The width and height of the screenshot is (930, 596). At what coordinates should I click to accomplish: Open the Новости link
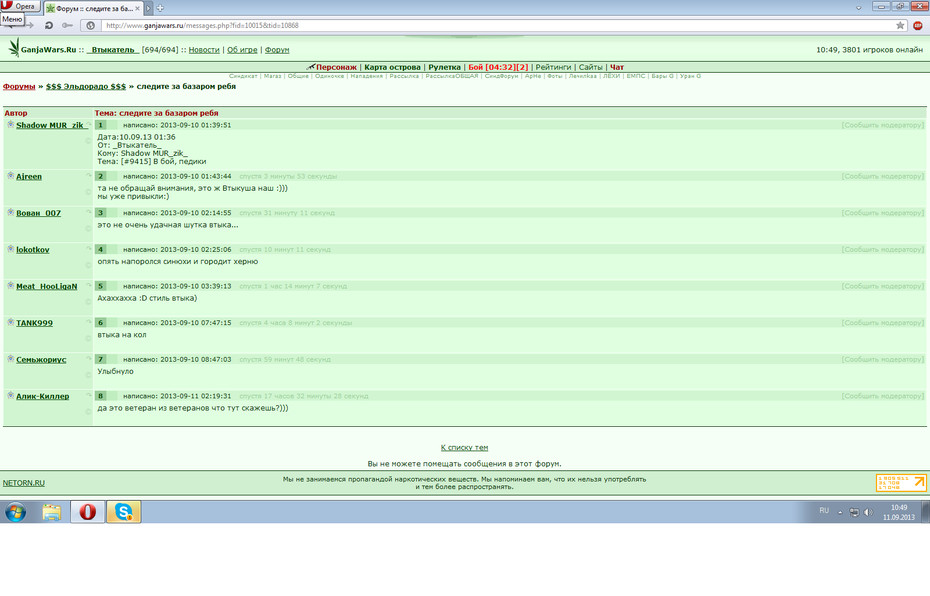click(x=204, y=50)
